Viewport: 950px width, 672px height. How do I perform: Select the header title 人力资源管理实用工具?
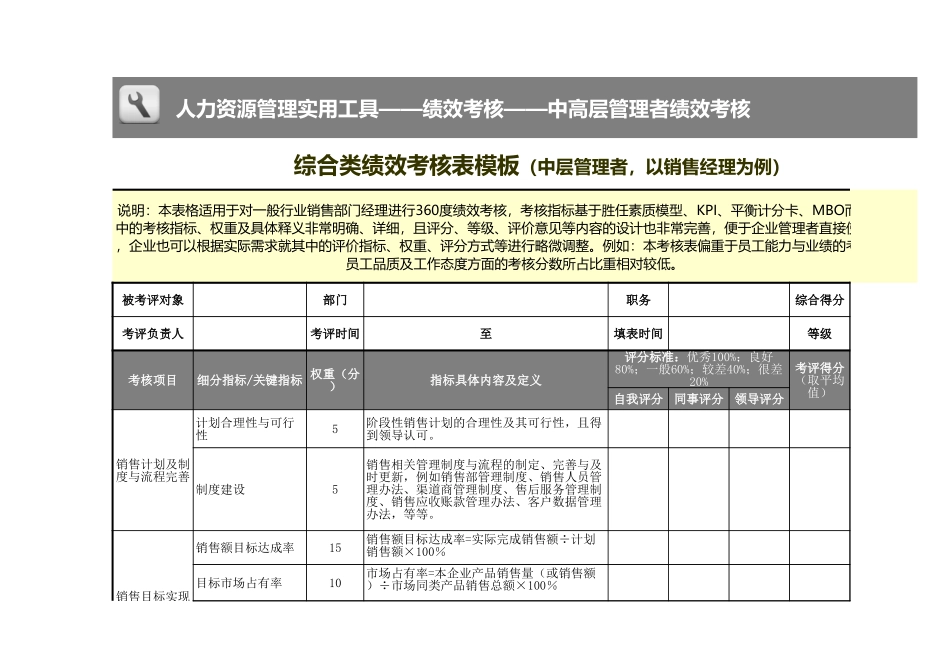pyautogui.click(x=277, y=109)
